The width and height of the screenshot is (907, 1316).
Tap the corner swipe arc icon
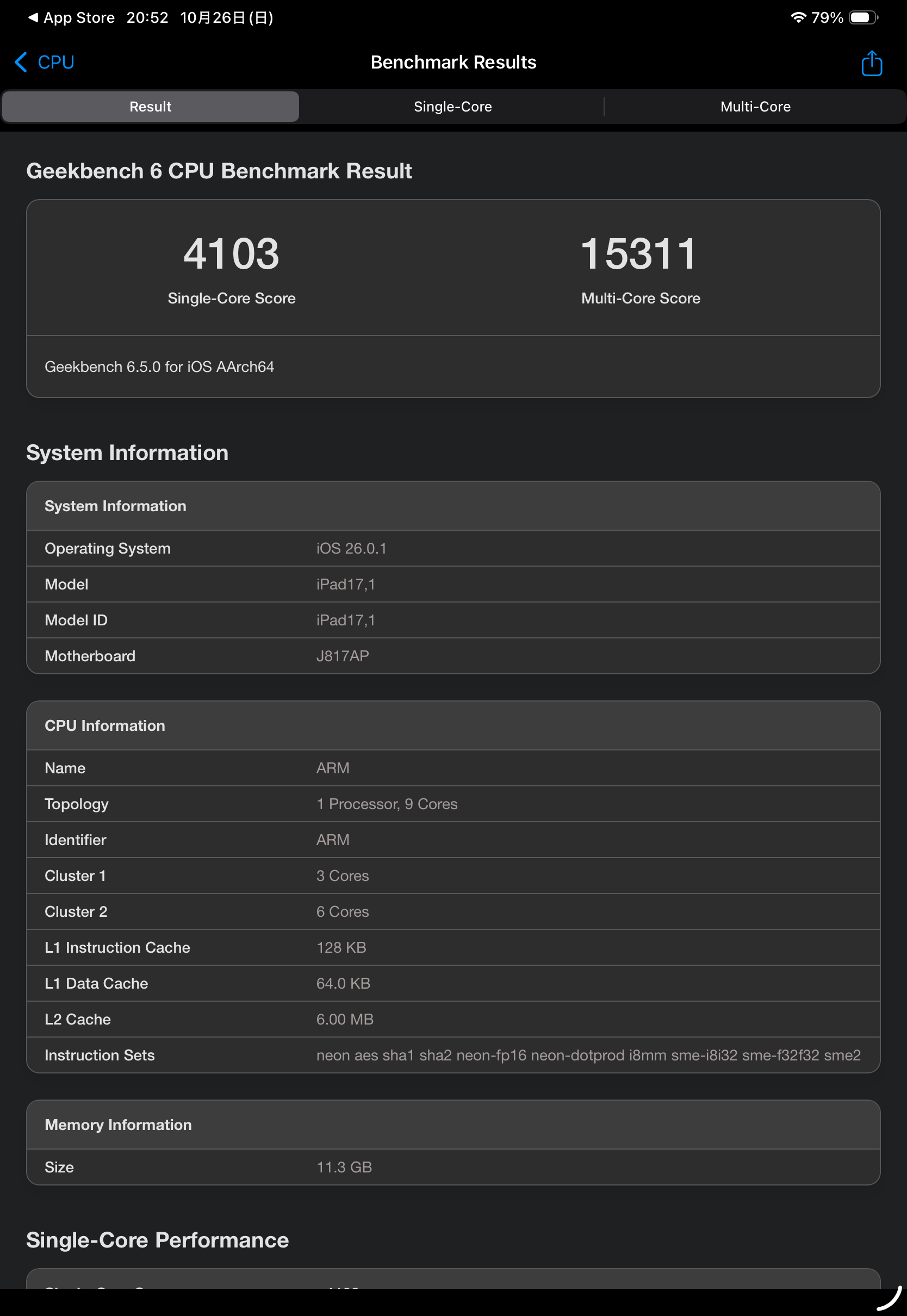coord(889,1299)
